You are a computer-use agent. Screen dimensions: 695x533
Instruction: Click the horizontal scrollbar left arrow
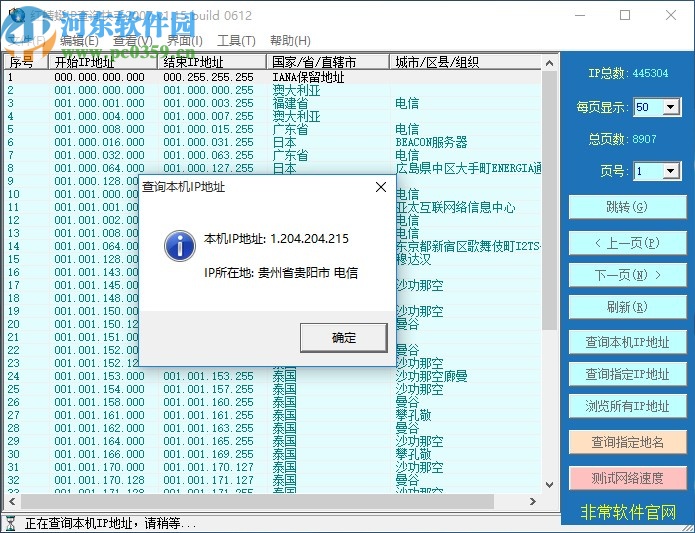[12, 502]
